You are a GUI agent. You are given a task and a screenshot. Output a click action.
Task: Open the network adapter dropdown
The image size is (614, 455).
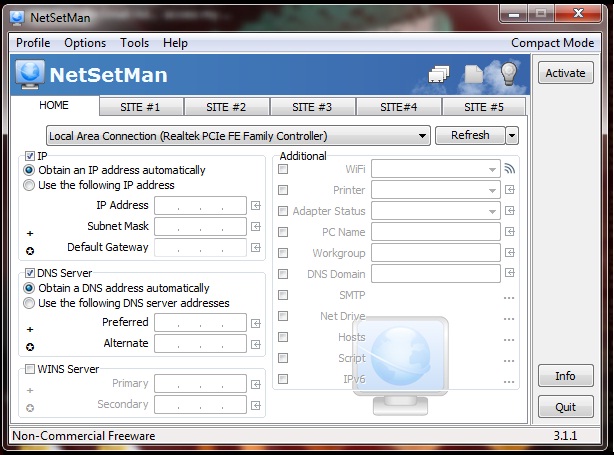[238, 136]
